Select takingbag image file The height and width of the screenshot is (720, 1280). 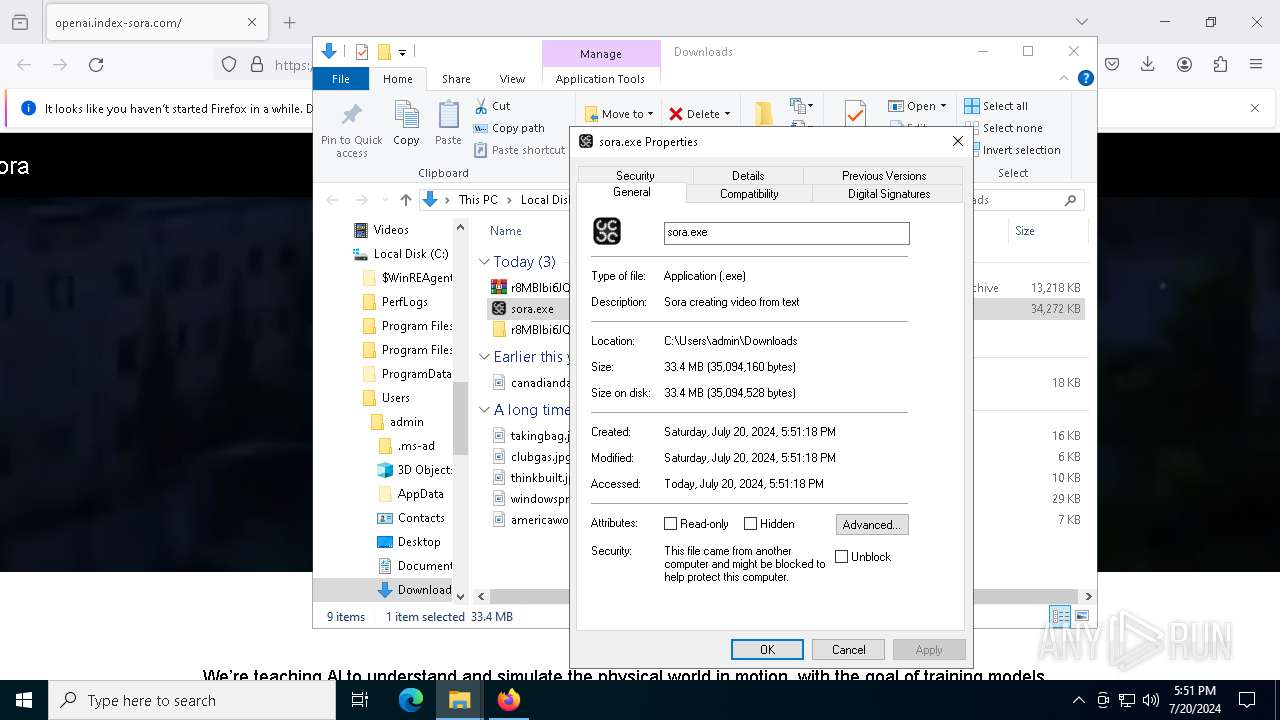(x=540, y=436)
